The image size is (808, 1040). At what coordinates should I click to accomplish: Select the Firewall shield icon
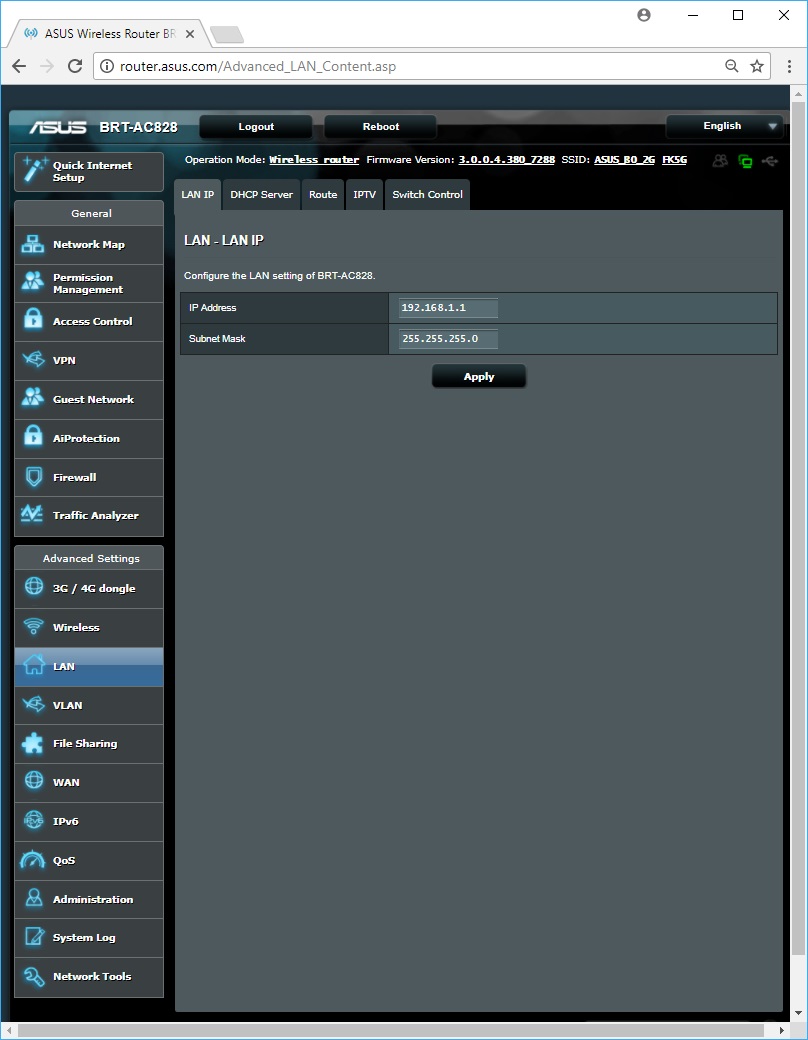tap(34, 477)
